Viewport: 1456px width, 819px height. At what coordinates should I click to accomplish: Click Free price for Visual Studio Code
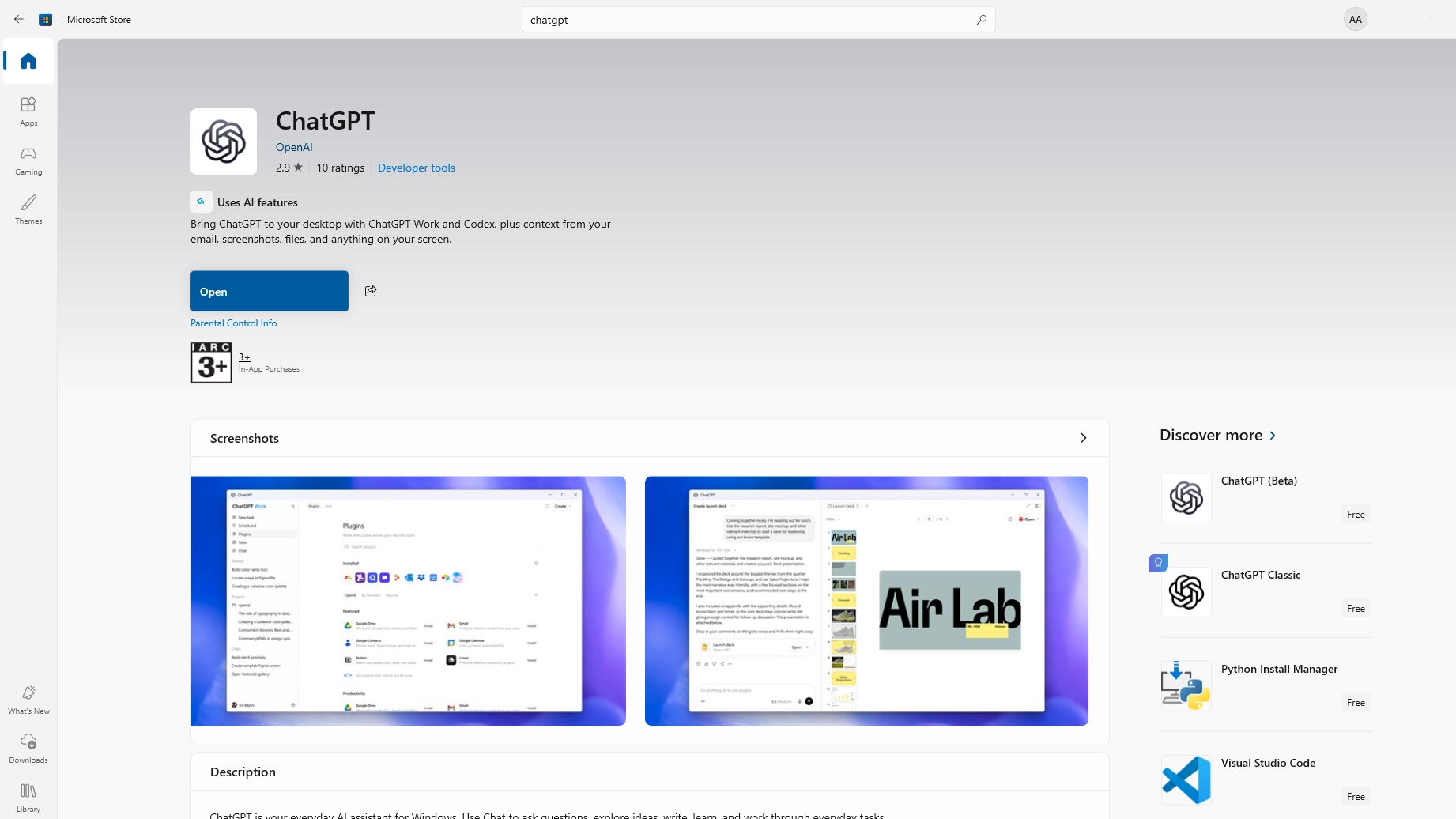1356,797
